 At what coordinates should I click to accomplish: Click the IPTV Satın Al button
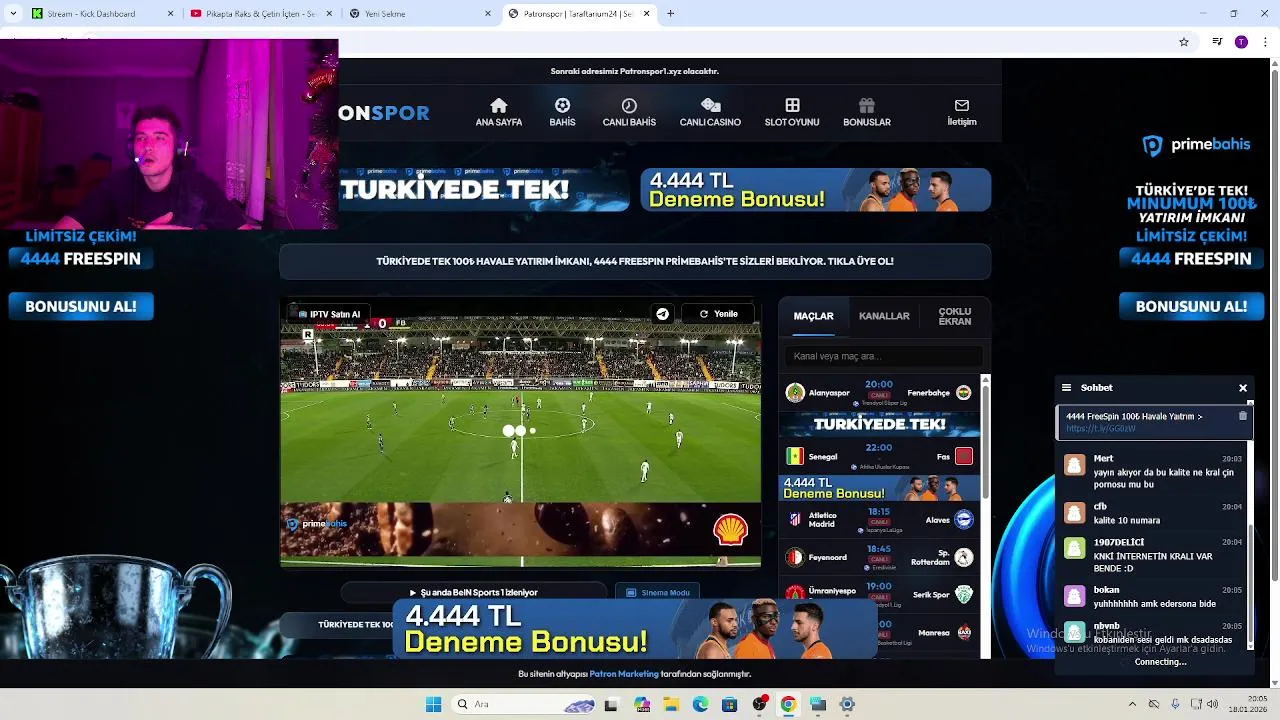(329, 314)
